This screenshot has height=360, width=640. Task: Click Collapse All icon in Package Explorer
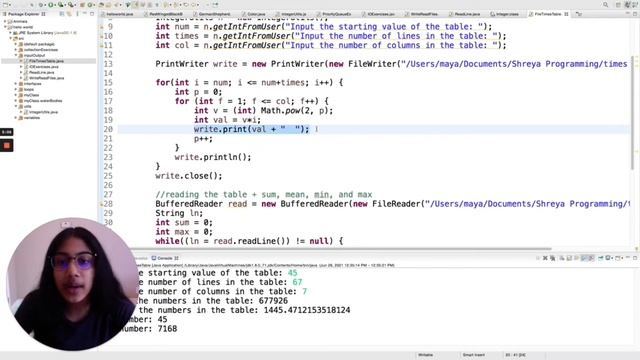62,14
